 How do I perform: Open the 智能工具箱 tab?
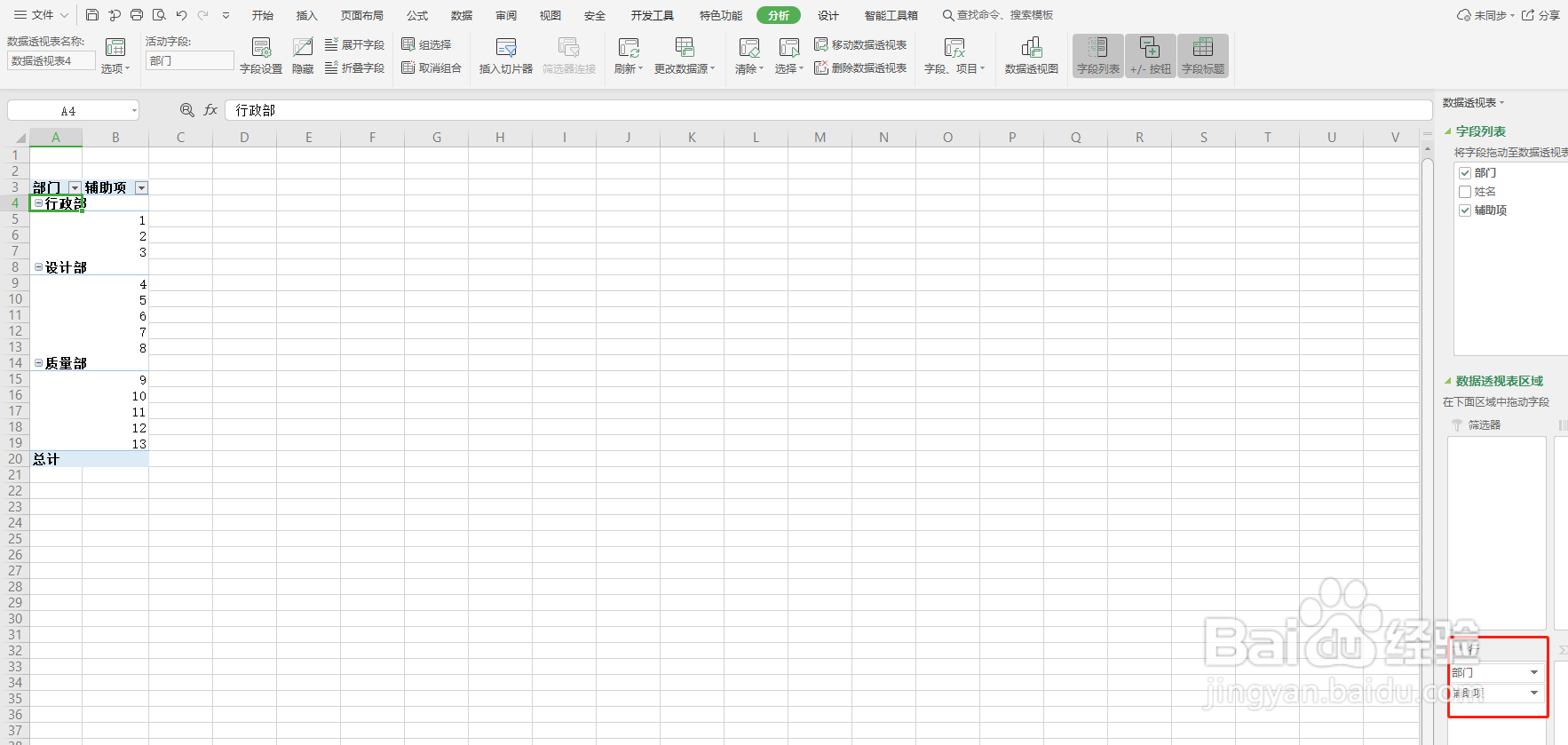pos(891,15)
